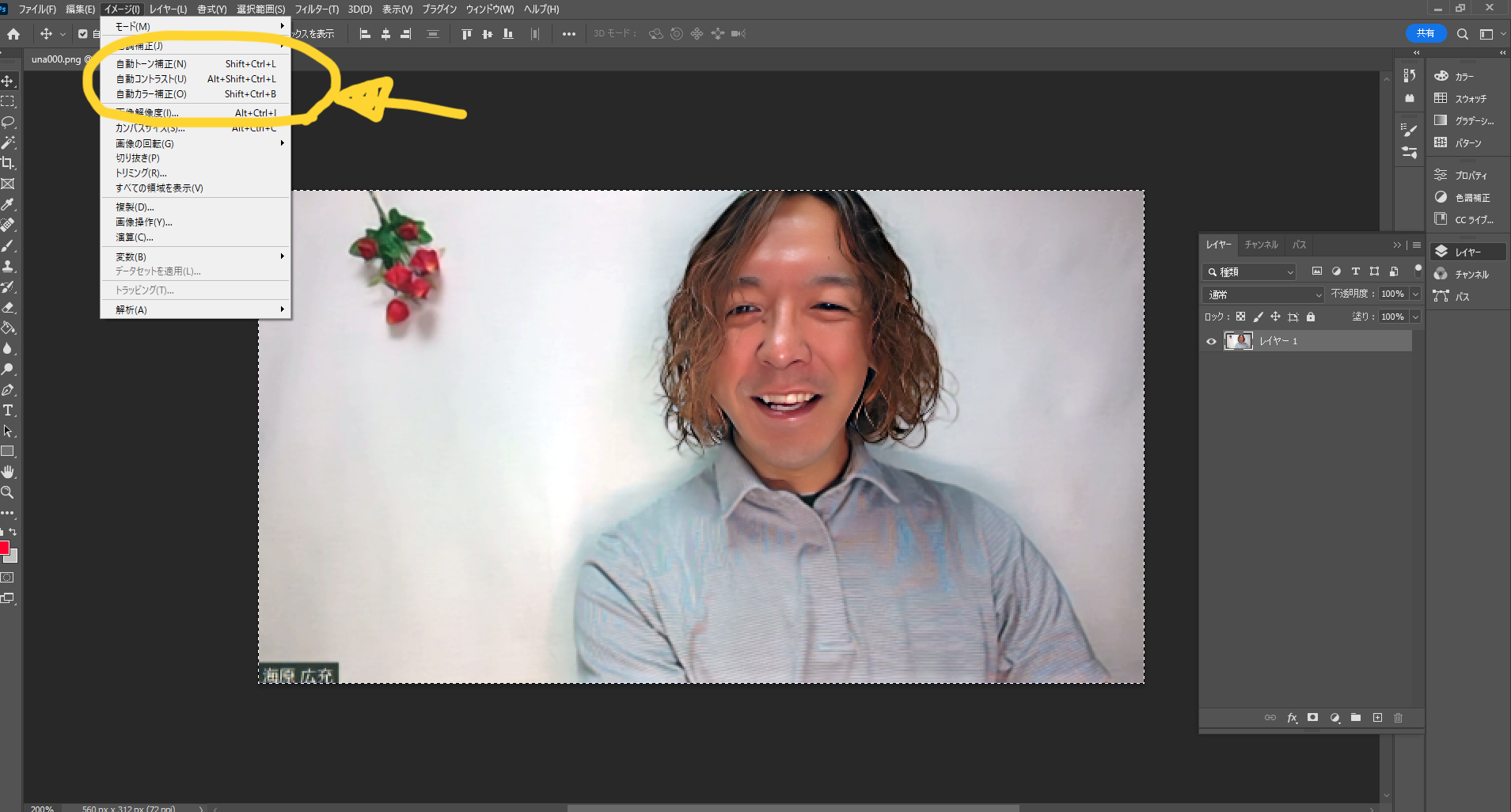
Task: Open the 不透明度 opacity dropdown arrow
Action: 1415,294
